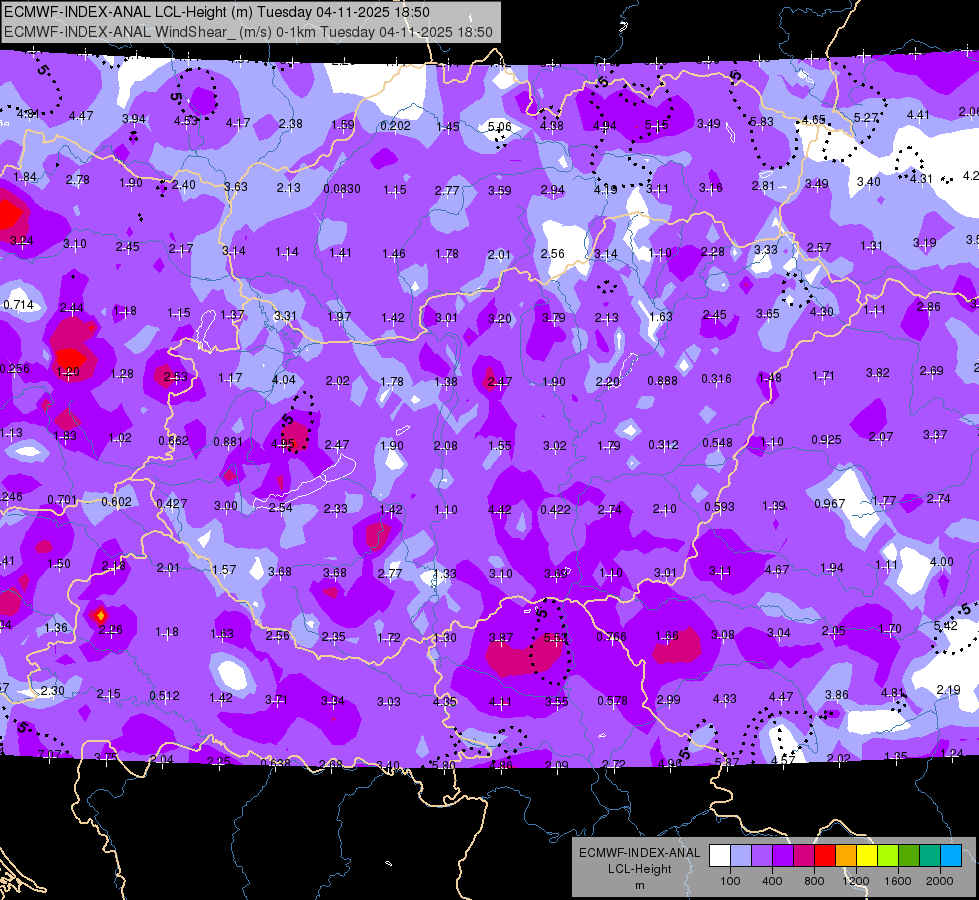
Task: Click the wind shear value 0.512
Action: pyautogui.click(x=164, y=695)
